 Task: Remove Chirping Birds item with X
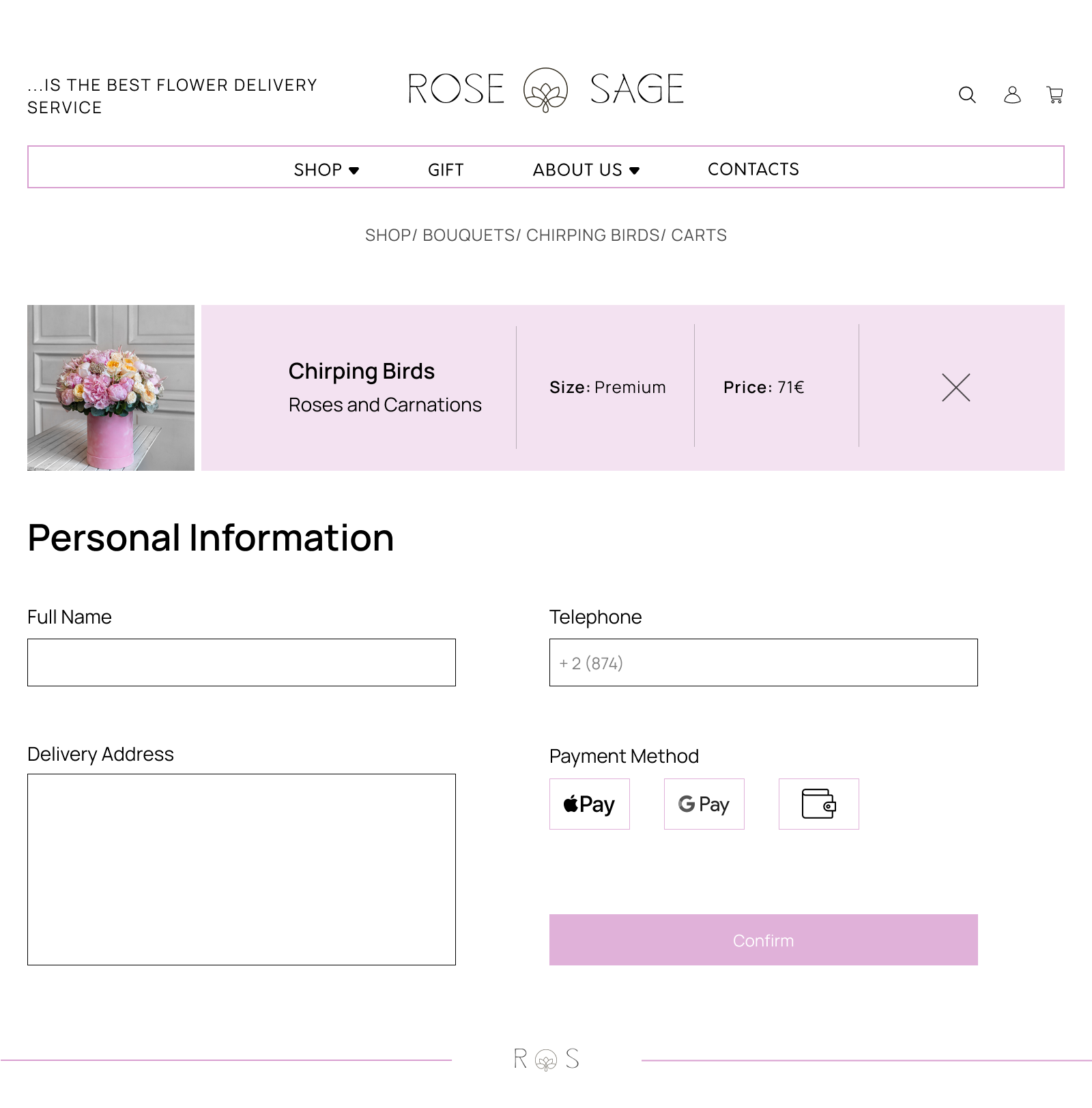955,388
